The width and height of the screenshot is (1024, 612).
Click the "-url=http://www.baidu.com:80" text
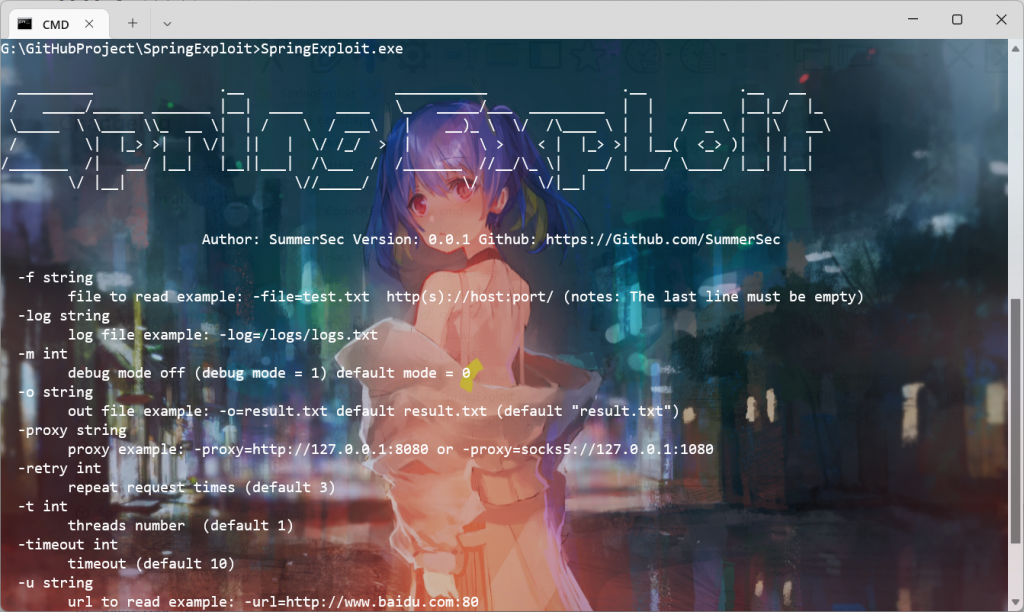tap(361, 602)
